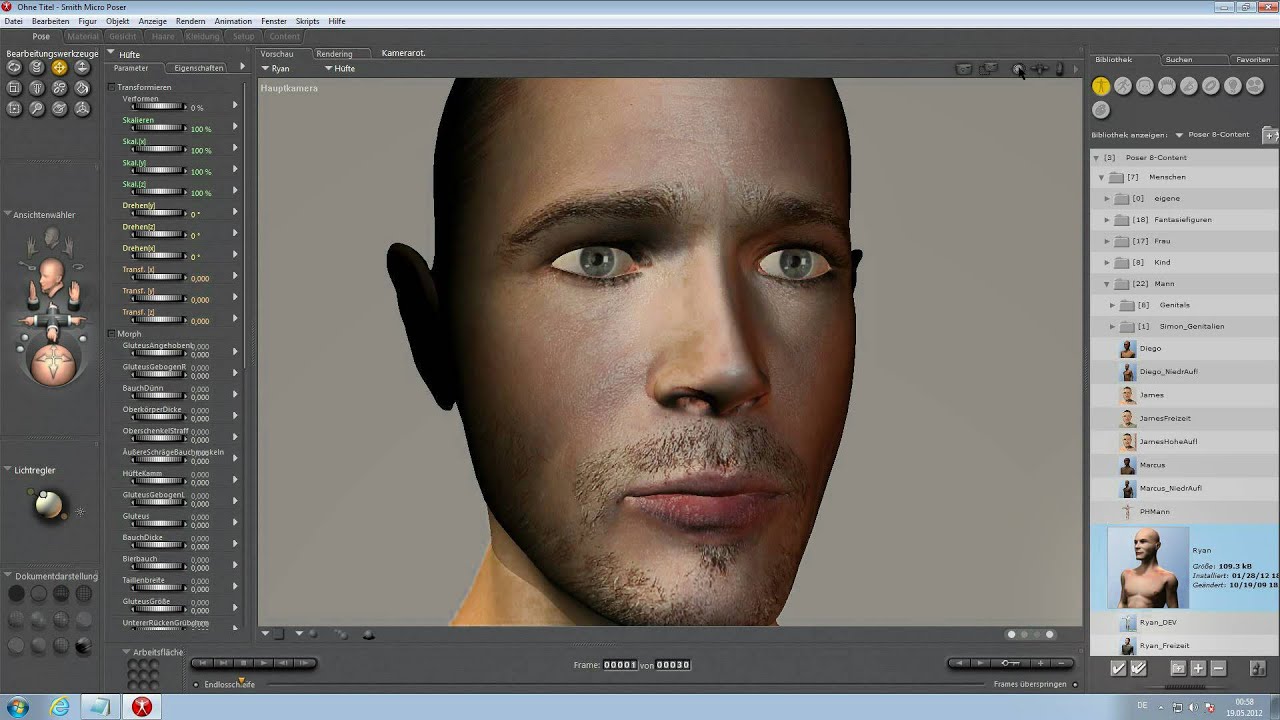Open the Fenster menu

click(x=273, y=21)
